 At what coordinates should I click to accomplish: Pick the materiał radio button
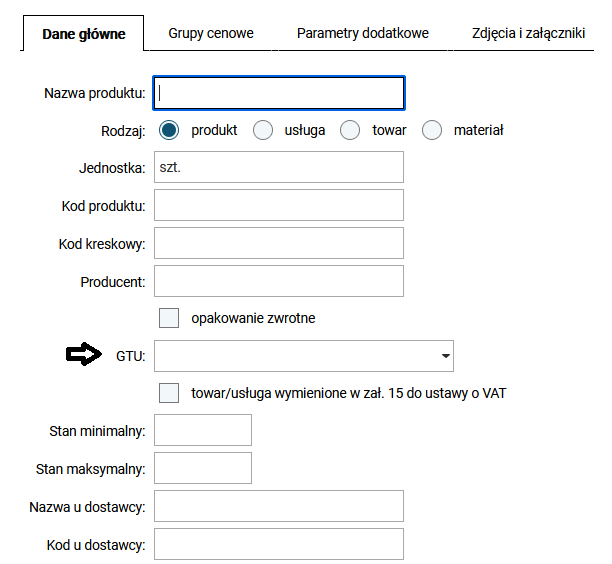[x=432, y=130]
